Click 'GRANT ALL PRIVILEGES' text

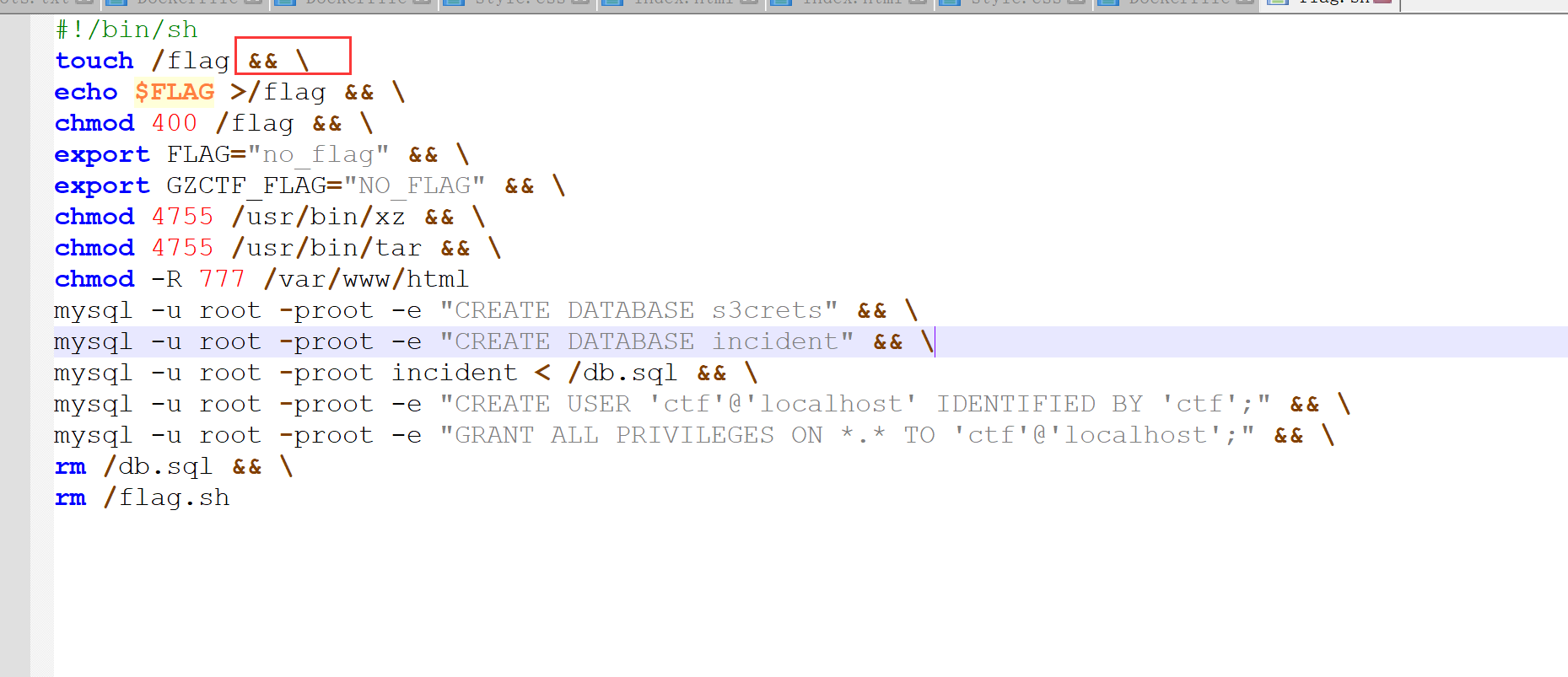[614, 435]
